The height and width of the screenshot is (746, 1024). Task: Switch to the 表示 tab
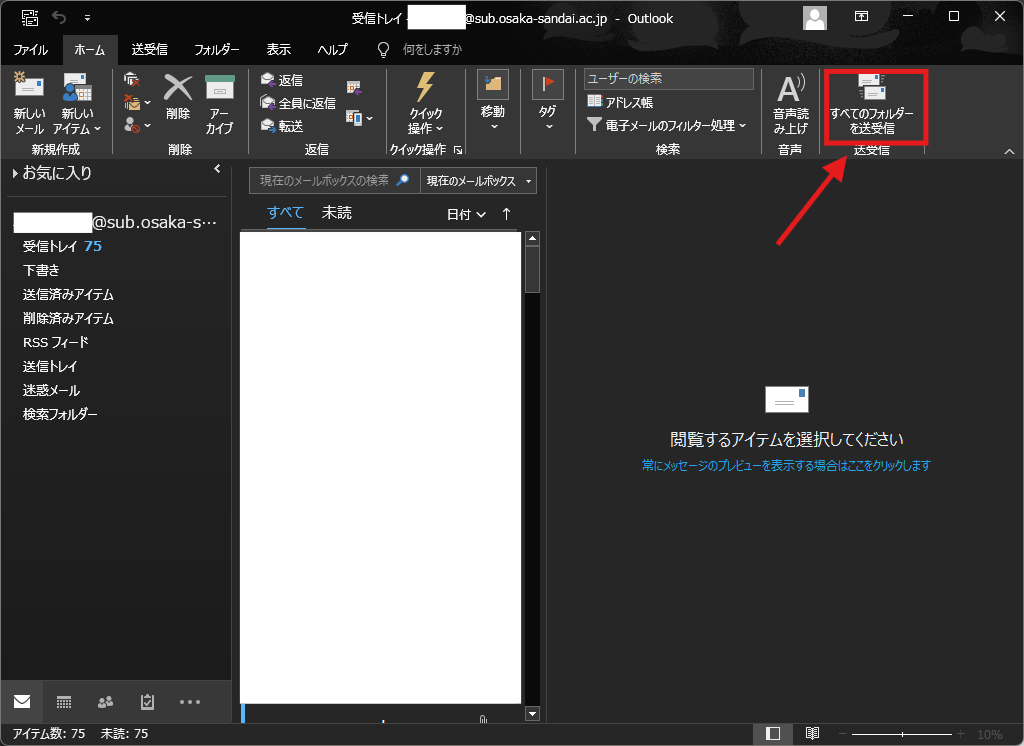pos(279,50)
